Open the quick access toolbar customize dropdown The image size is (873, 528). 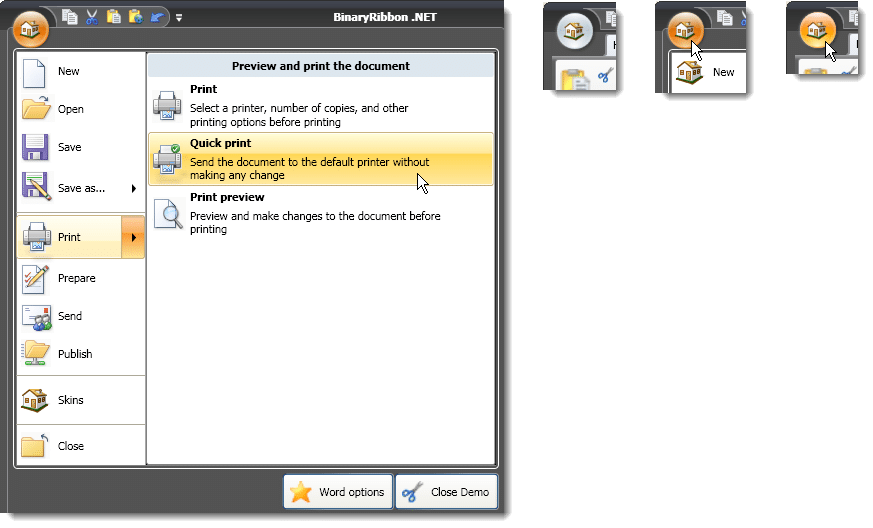(179, 18)
